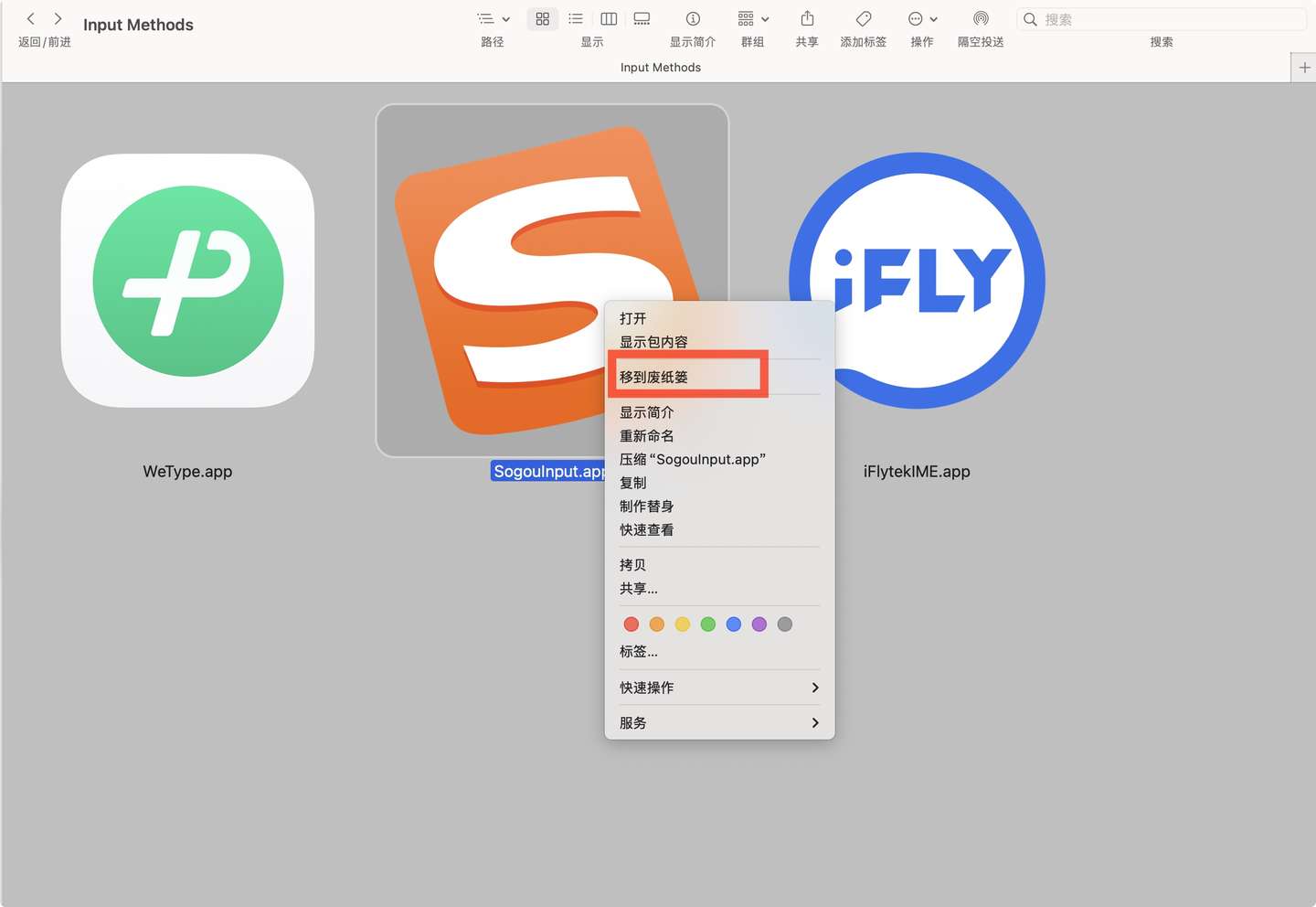Choose 标签... in the context menu
Screen dimensions: 1316x907
pyautogui.click(x=719, y=652)
